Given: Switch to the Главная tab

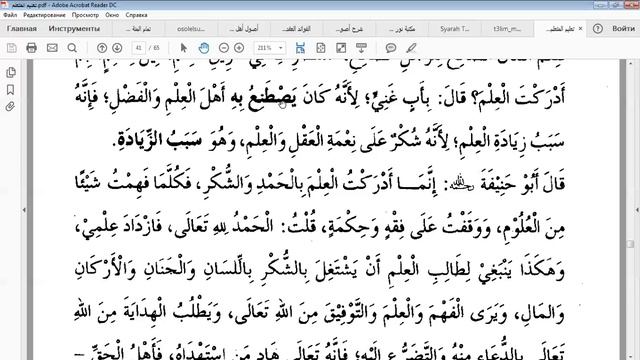Looking at the screenshot, I should pyautogui.click(x=22, y=29).
